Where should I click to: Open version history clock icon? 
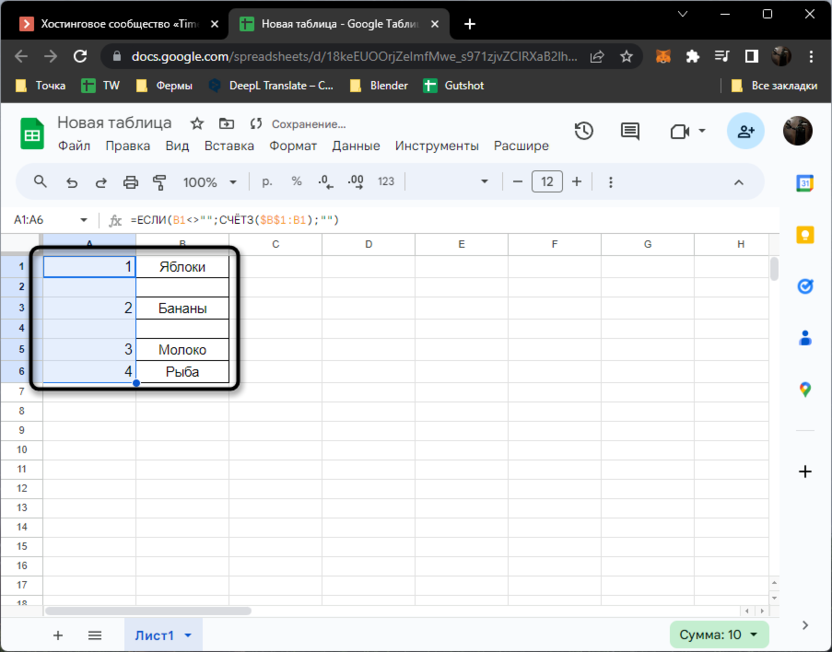click(x=584, y=131)
